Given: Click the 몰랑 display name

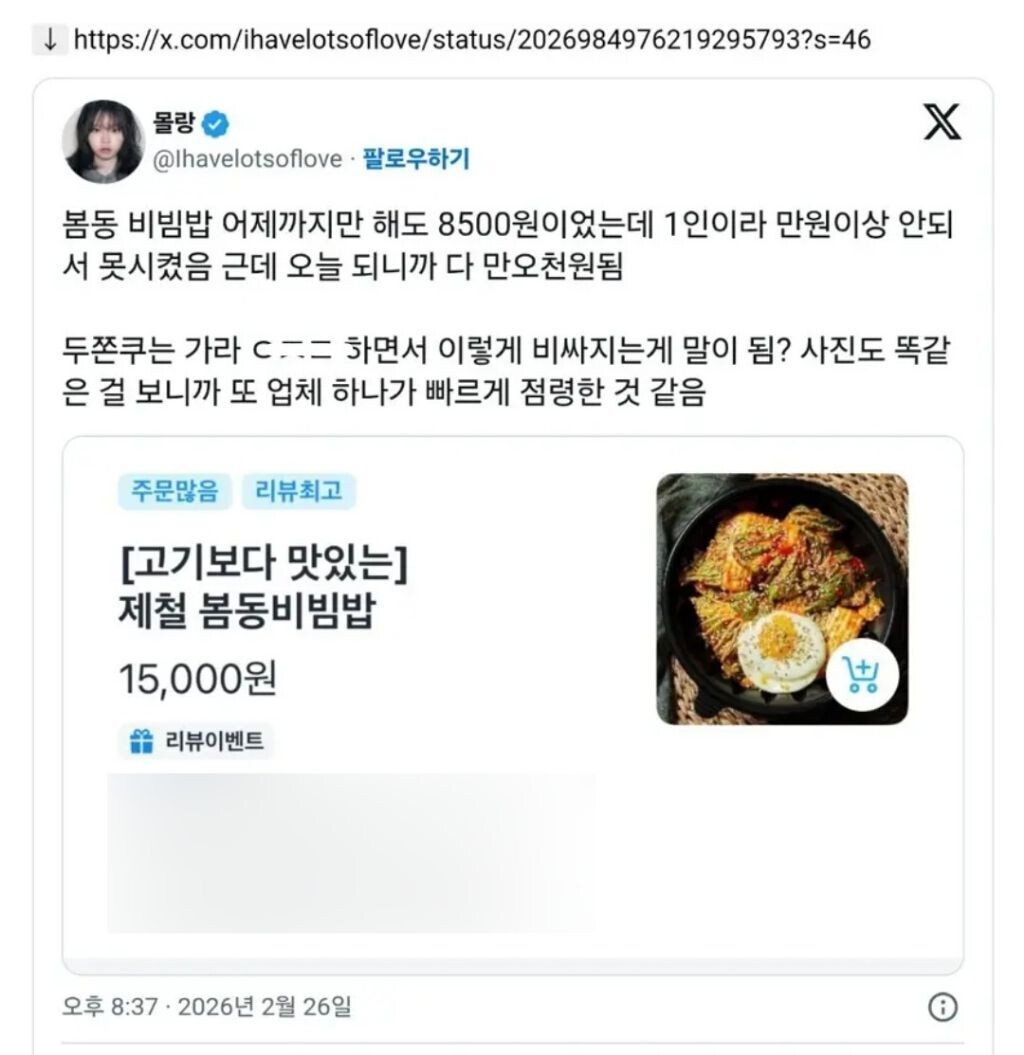Looking at the screenshot, I should [174, 122].
